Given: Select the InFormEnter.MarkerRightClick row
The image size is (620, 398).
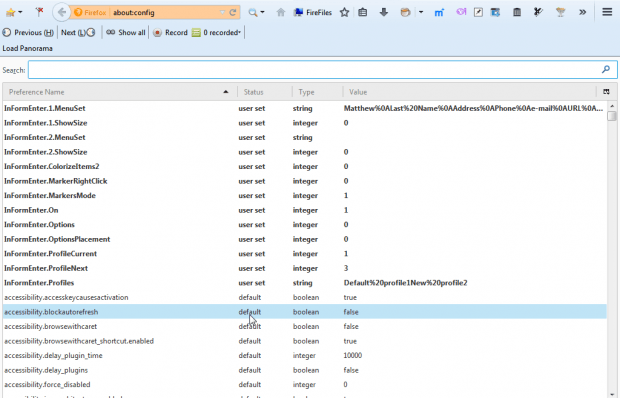Looking at the screenshot, I should coord(304,181).
